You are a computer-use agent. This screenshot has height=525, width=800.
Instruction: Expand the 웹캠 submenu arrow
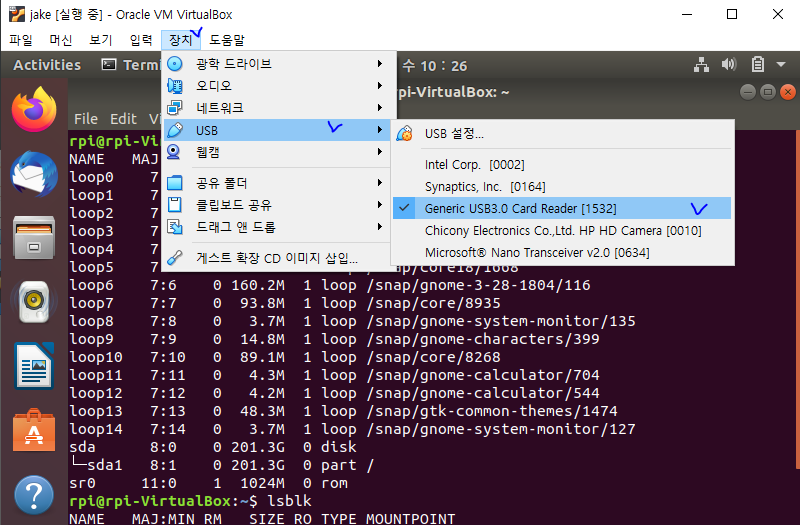point(380,152)
